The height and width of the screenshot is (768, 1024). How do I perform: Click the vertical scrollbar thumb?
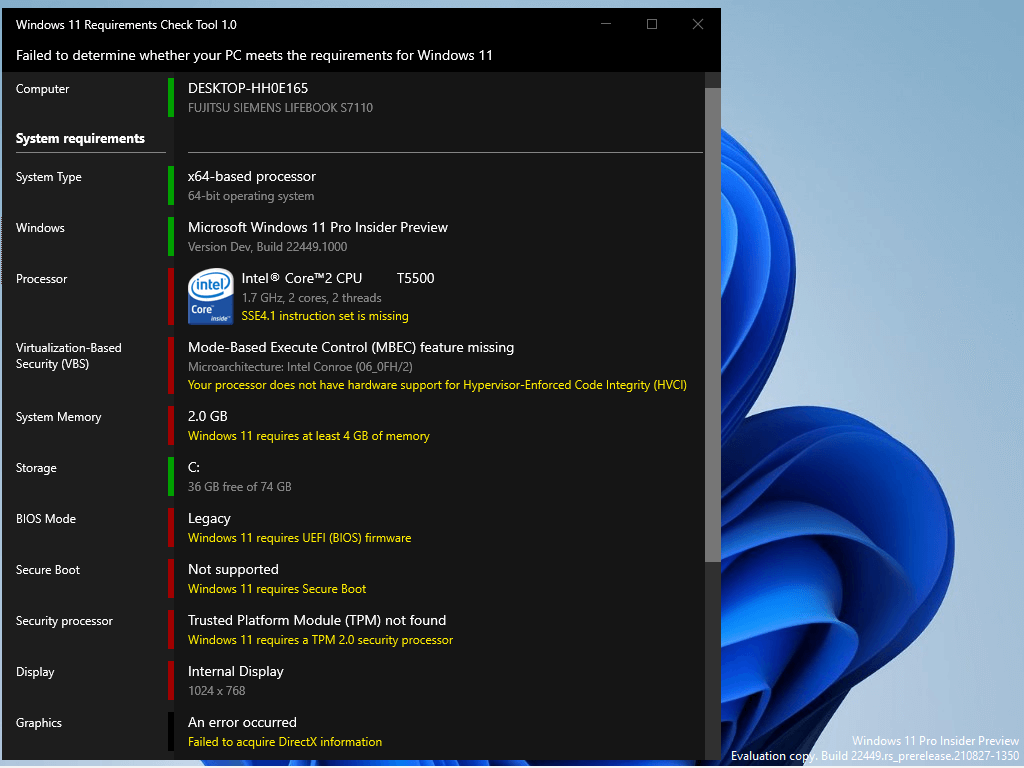[712, 325]
